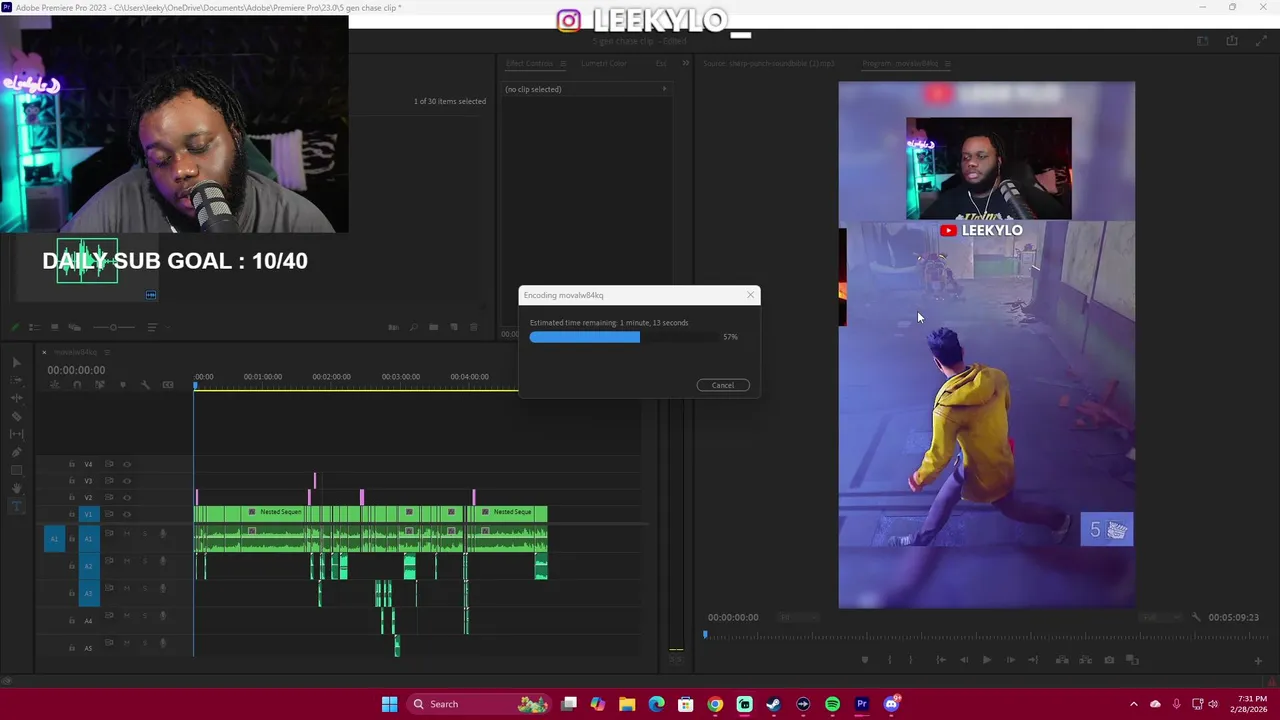Solo audio track A2

[144, 560]
